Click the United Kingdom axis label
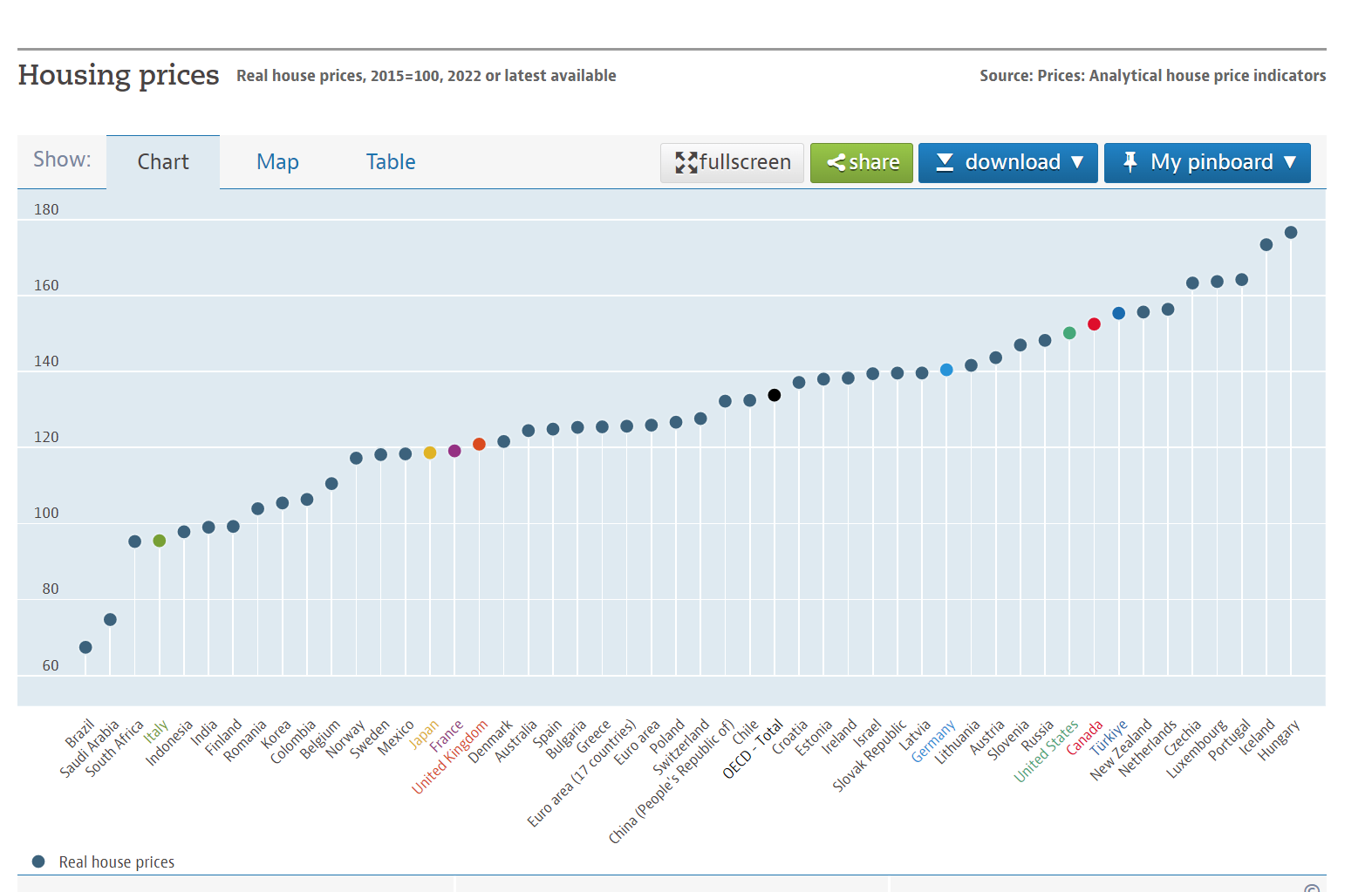 [x=449, y=758]
